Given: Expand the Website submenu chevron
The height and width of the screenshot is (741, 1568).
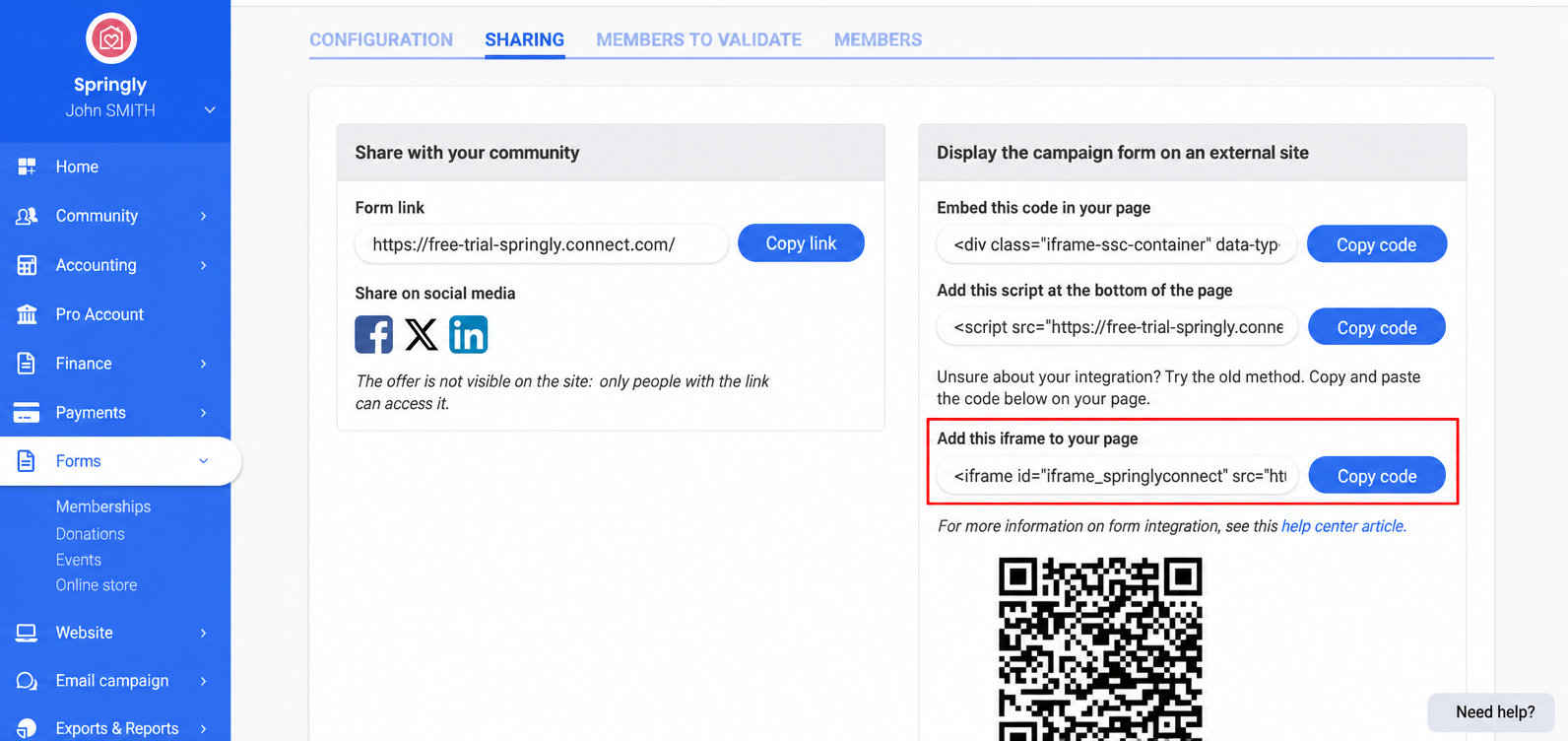Looking at the screenshot, I should 204,633.
